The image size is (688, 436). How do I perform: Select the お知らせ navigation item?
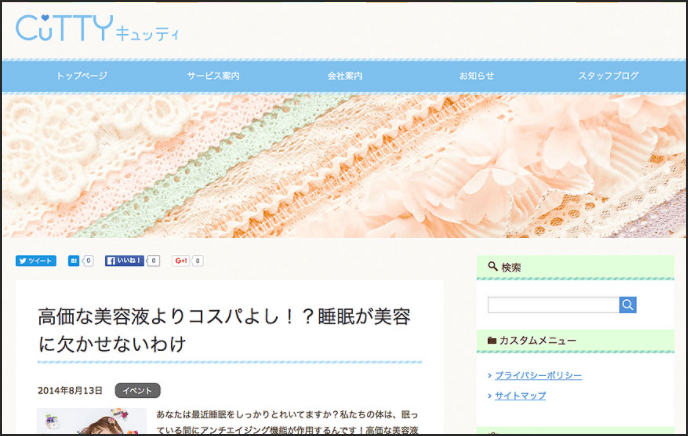477,75
